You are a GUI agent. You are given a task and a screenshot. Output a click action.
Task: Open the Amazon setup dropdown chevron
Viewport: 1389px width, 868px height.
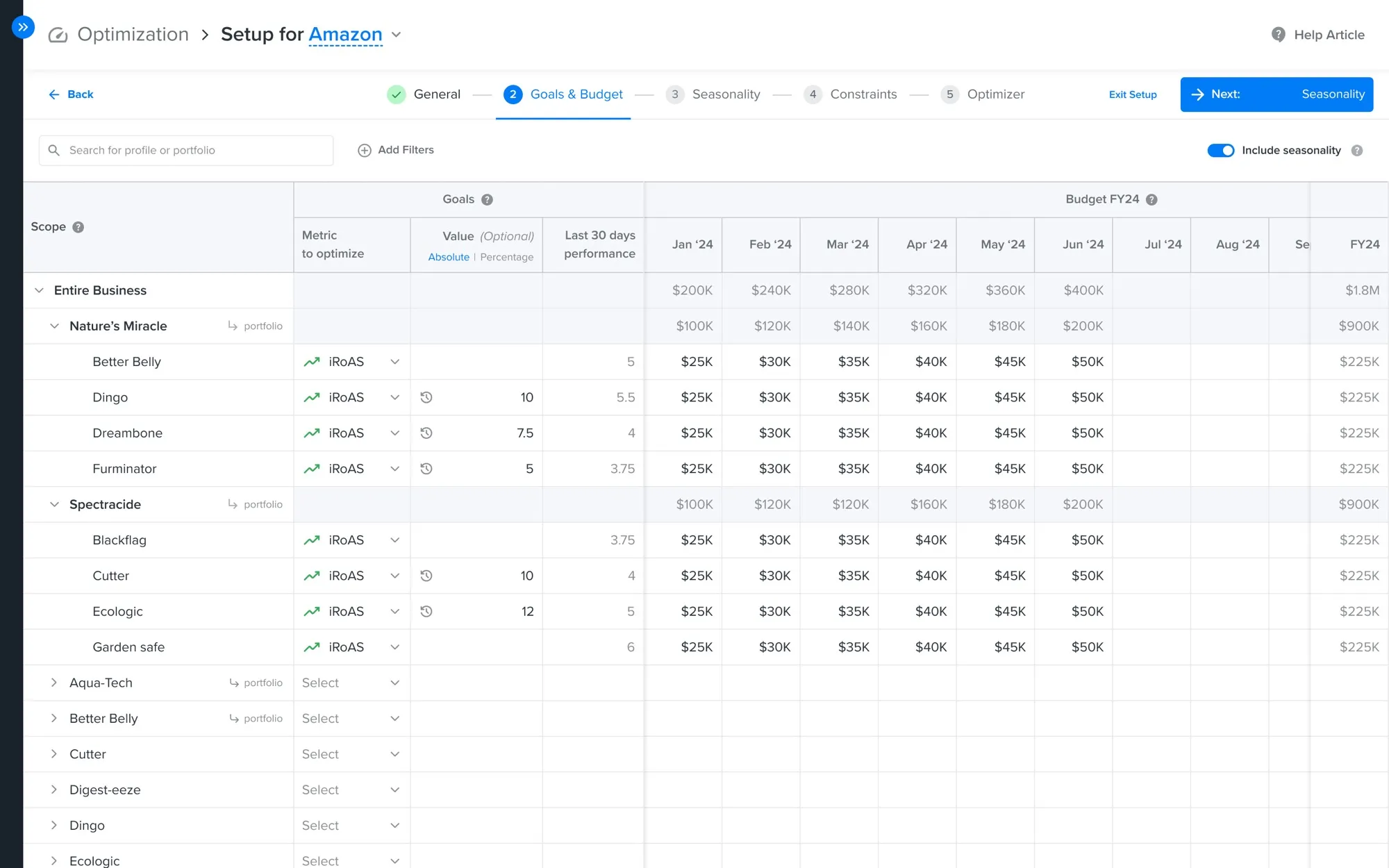[397, 35]
